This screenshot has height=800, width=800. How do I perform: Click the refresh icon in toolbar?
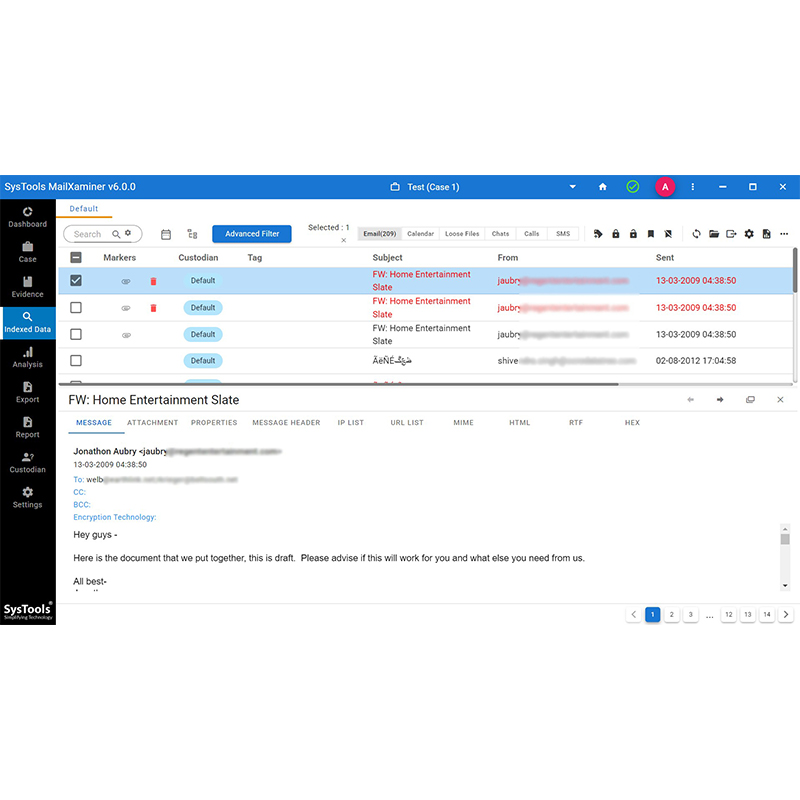point(696,234)
